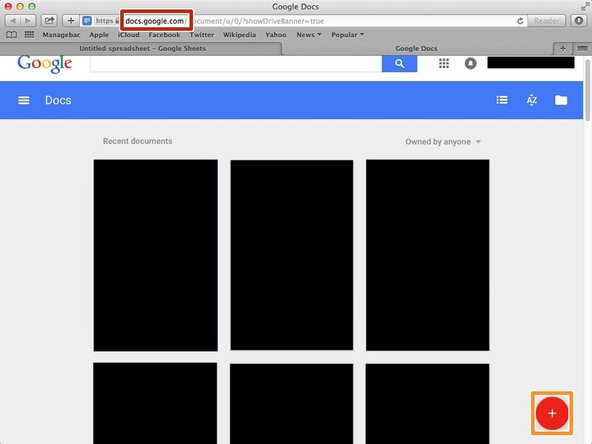Open the Facebook bookmark
592x444 pixels.
pos(164,35)
